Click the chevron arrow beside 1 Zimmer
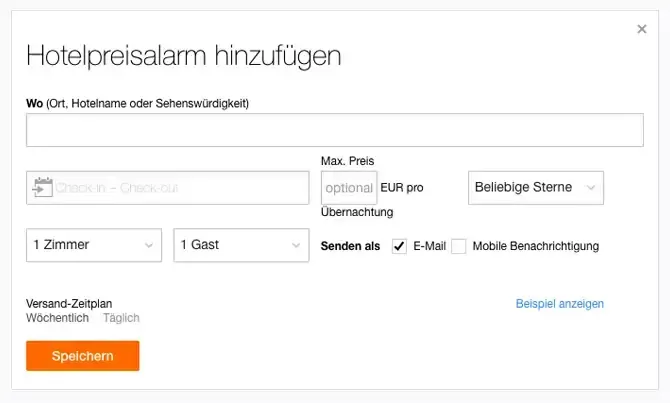The width and height of the screenshot is (670, 403). point(149,245)
